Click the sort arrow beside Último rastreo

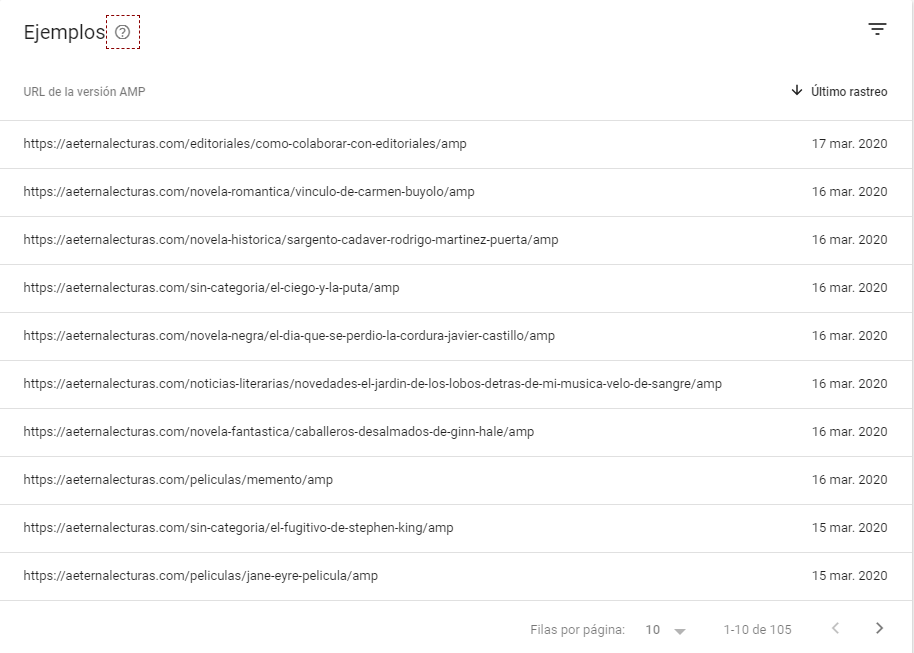(796, 90)
